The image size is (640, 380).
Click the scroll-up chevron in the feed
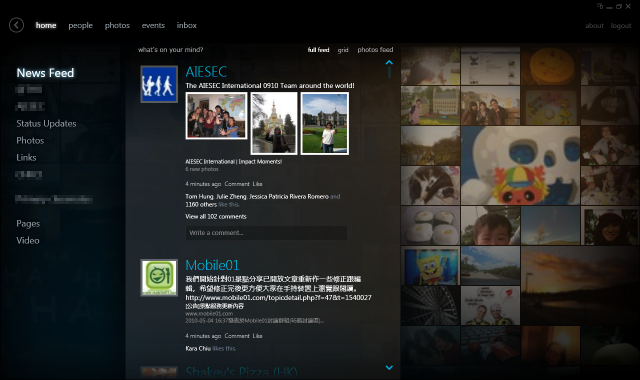pyautogui.click(x=389, y=62)
